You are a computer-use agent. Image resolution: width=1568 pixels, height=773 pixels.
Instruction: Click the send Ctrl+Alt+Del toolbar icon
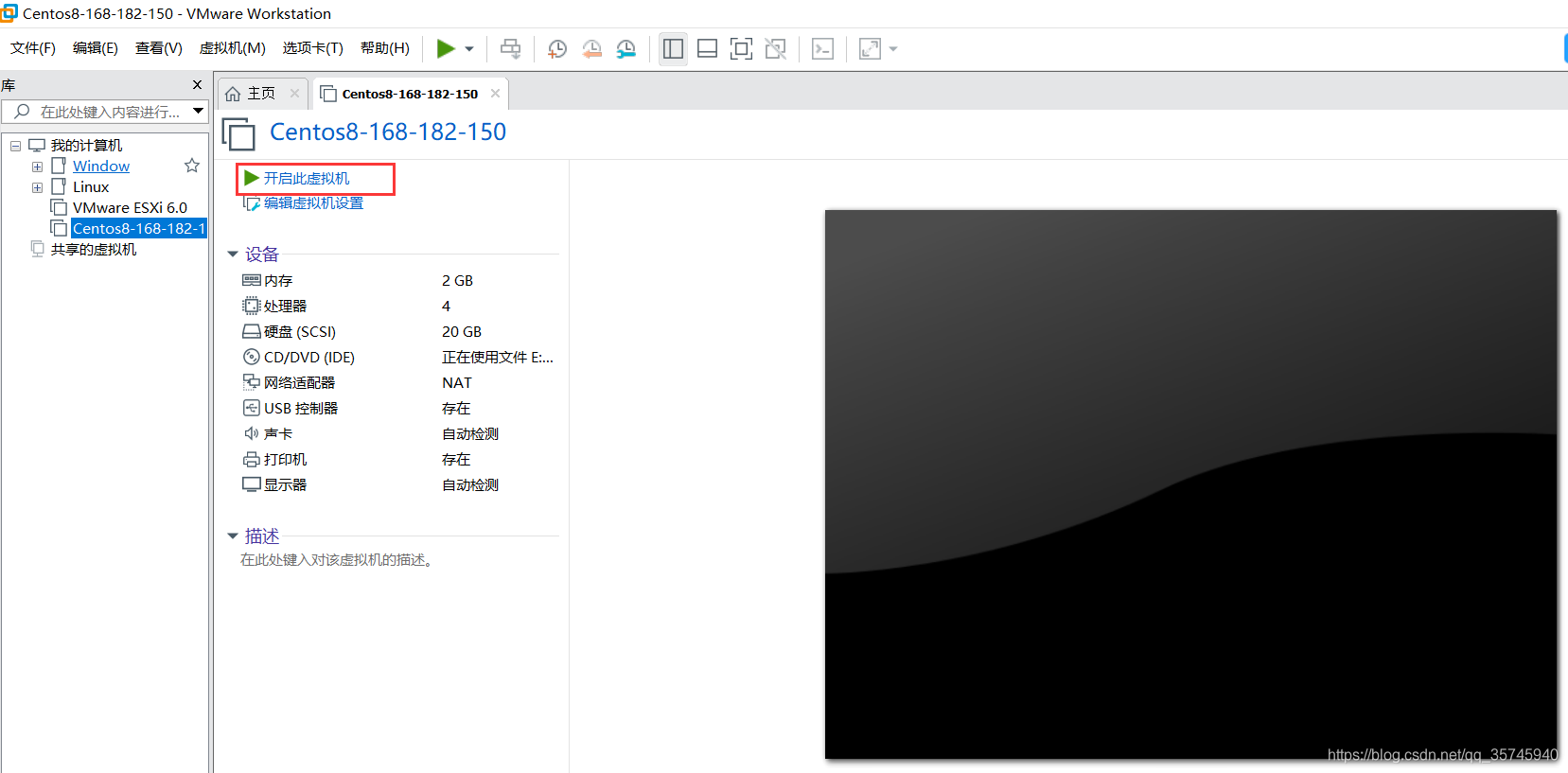[x=511, y=48]
